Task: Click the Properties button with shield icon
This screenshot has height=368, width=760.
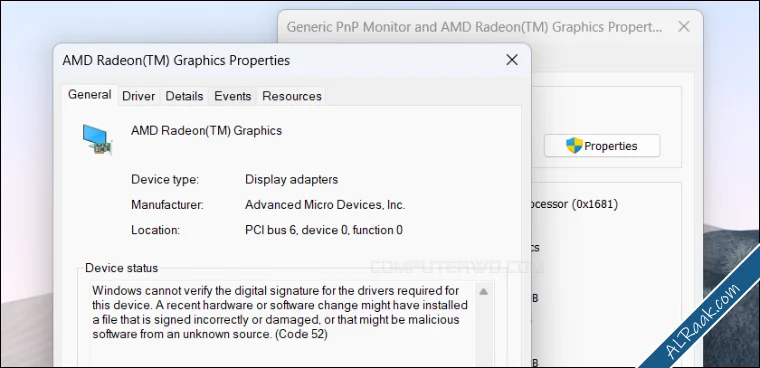Action: tap(602, 146)
